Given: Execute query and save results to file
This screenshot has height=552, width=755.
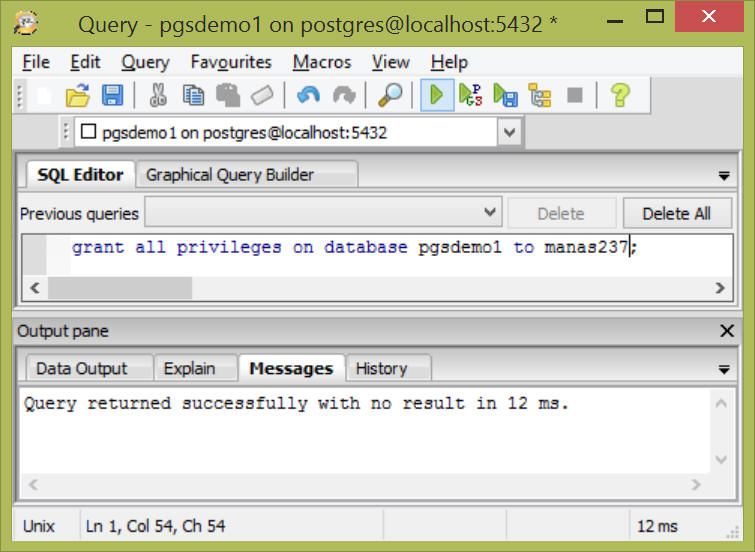Looking at the screenshot, I should pos(506,95).
